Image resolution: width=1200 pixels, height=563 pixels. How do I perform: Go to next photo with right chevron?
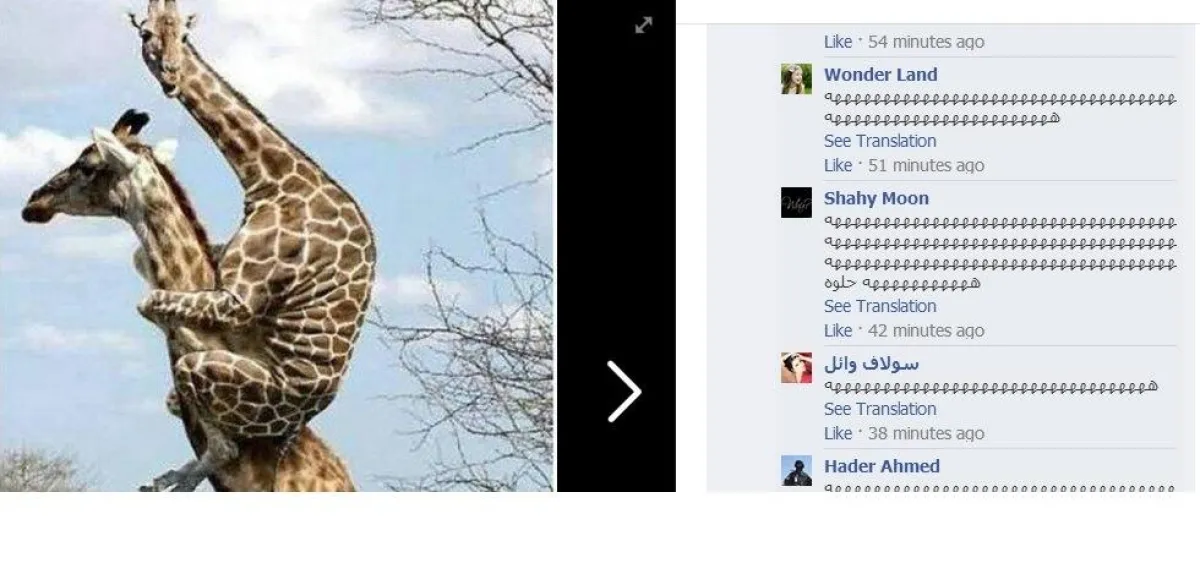(624, 391)
